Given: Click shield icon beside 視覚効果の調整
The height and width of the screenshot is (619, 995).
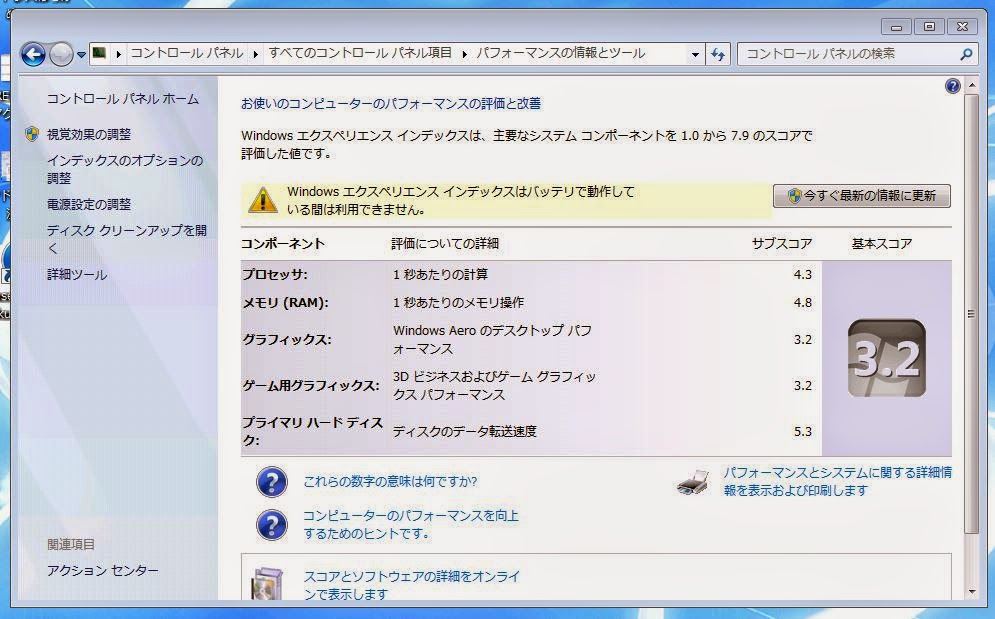Looking at the screenshot, I should click(32, 134).
